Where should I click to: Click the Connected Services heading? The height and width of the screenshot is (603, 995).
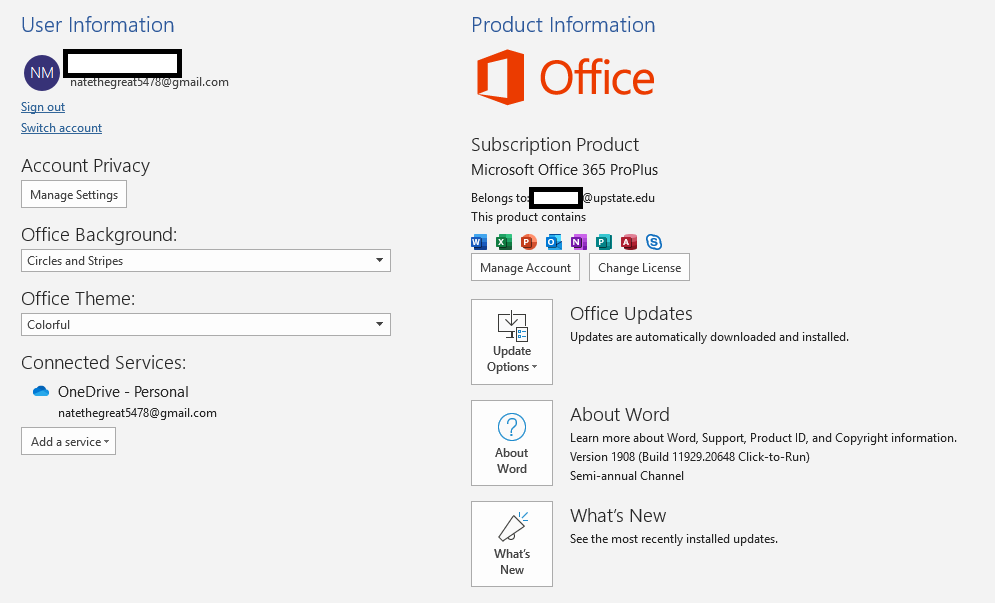103,362
